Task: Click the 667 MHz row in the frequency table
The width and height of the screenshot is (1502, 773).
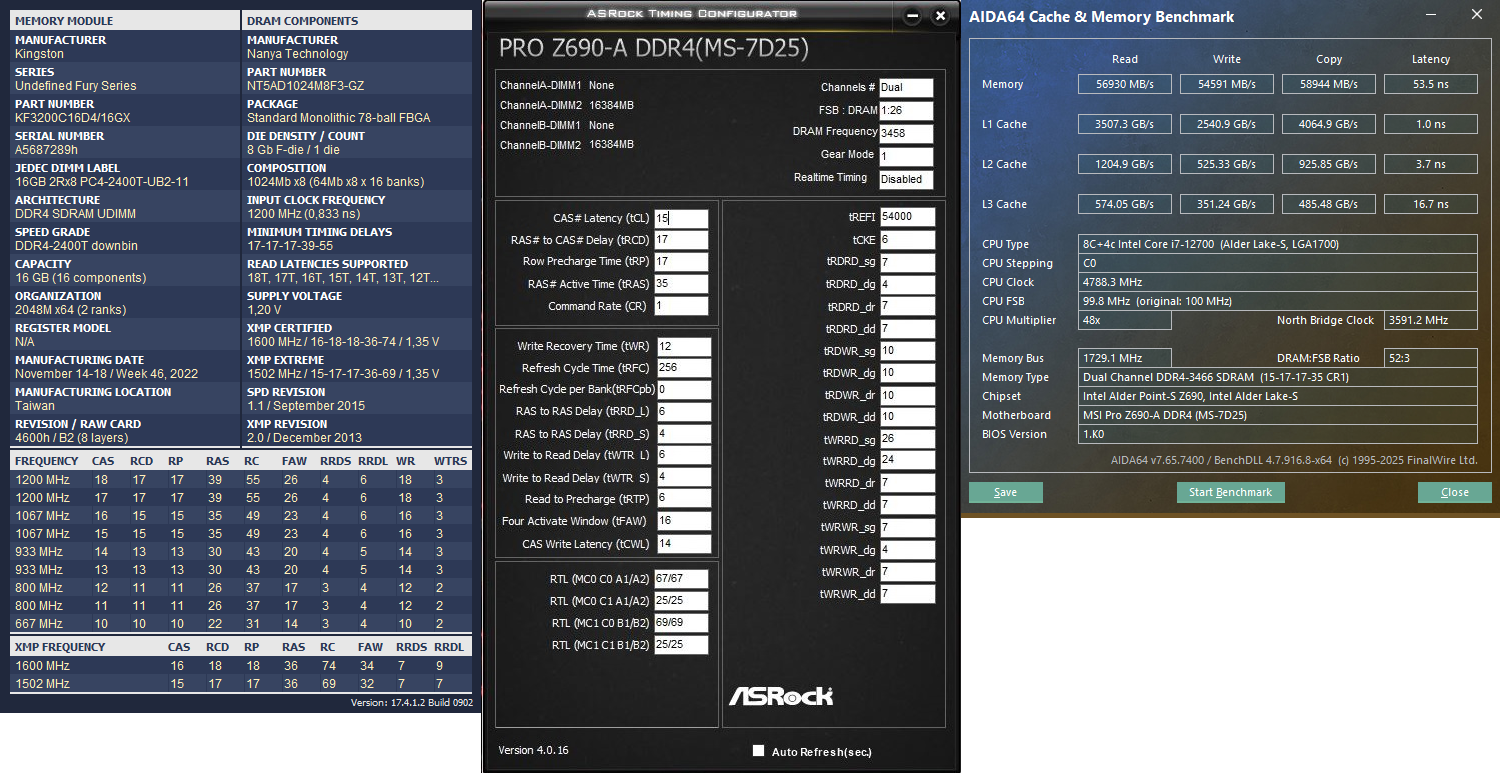Action: [240, 623]
